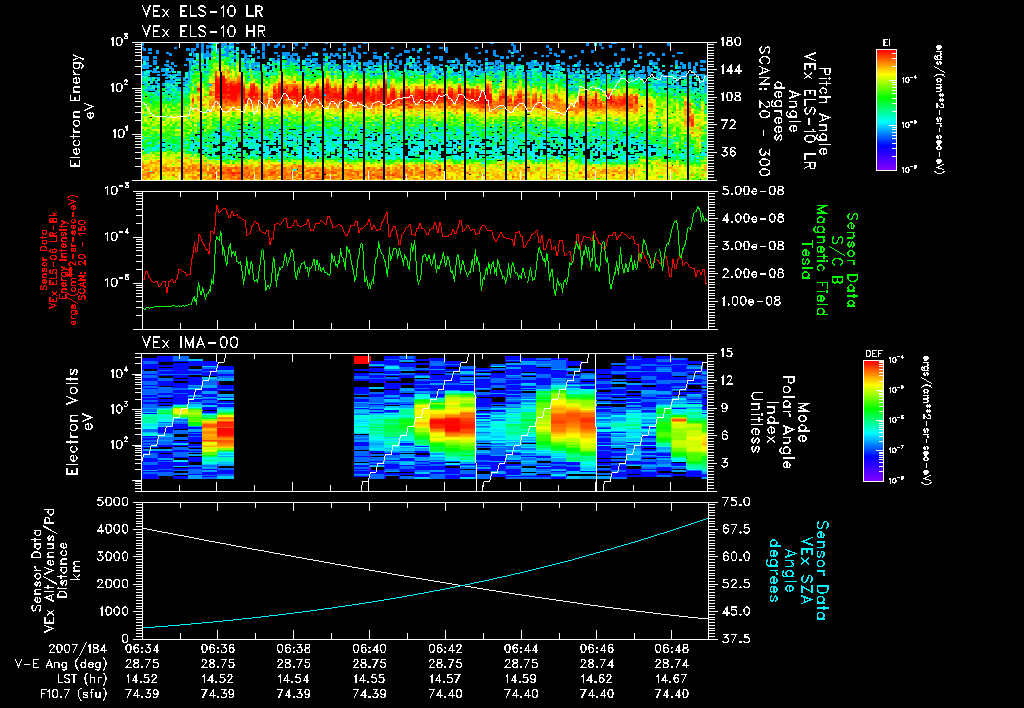Click the green Magnetic Field Tesla label
Viewport: 1024px width, 708px height.
814,260
